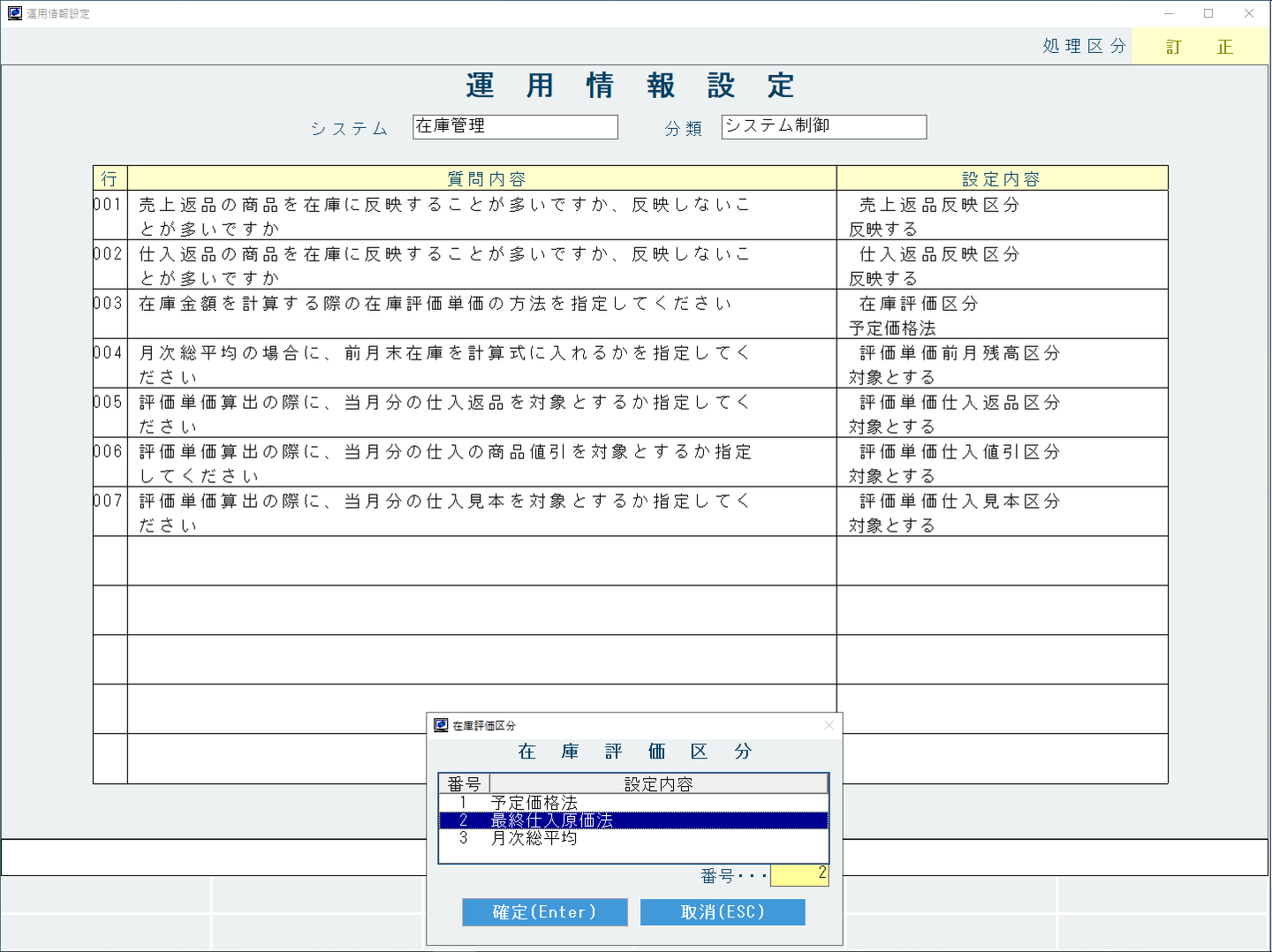This screenshot has width=1272, height=952.
Task: Click row number 001 cell
Action: [110, 215]
